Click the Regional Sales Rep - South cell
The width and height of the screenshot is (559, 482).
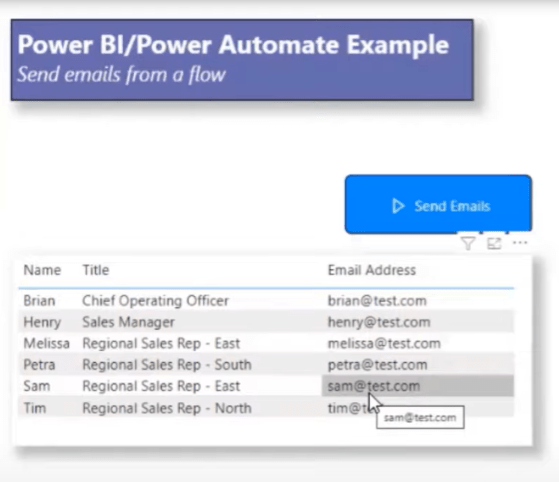167,365
